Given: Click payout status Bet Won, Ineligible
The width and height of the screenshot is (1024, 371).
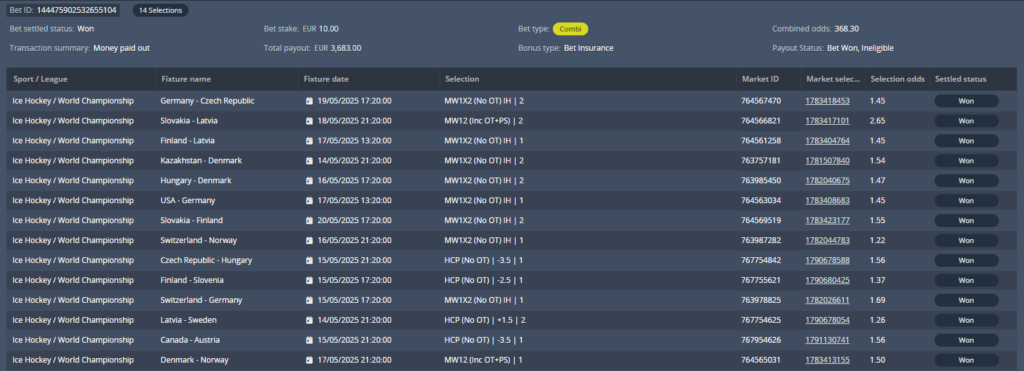Looking at the screenshot, I should [x=860, y=48].
